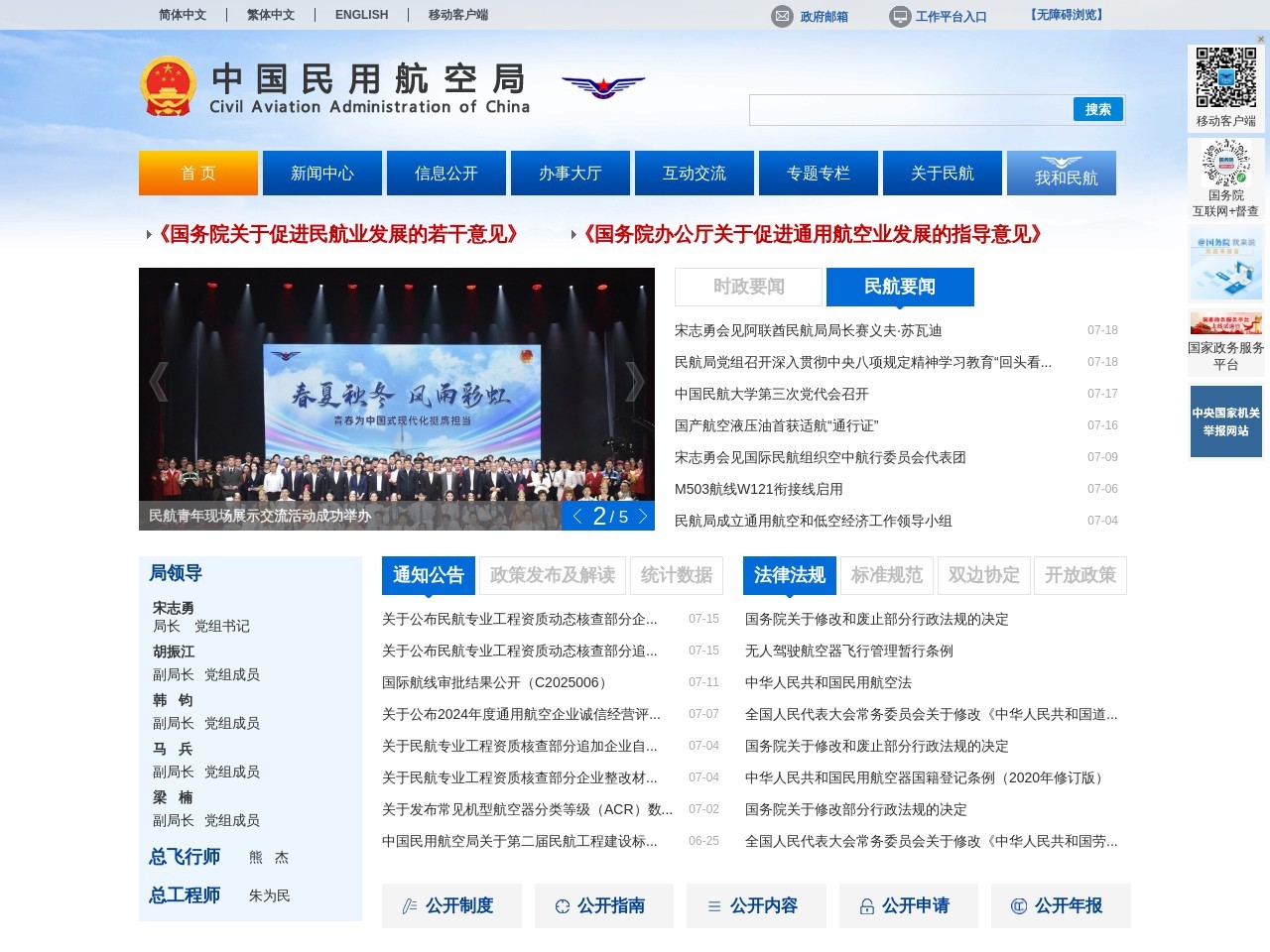The width and height of the screenshot is (1270, 952).
Task: Click the 公开指南 compass icon
Action: (563, 905)
